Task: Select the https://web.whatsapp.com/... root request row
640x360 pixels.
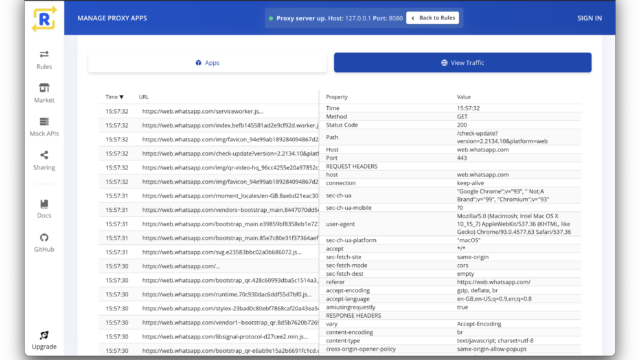Action: pos(209,266)
